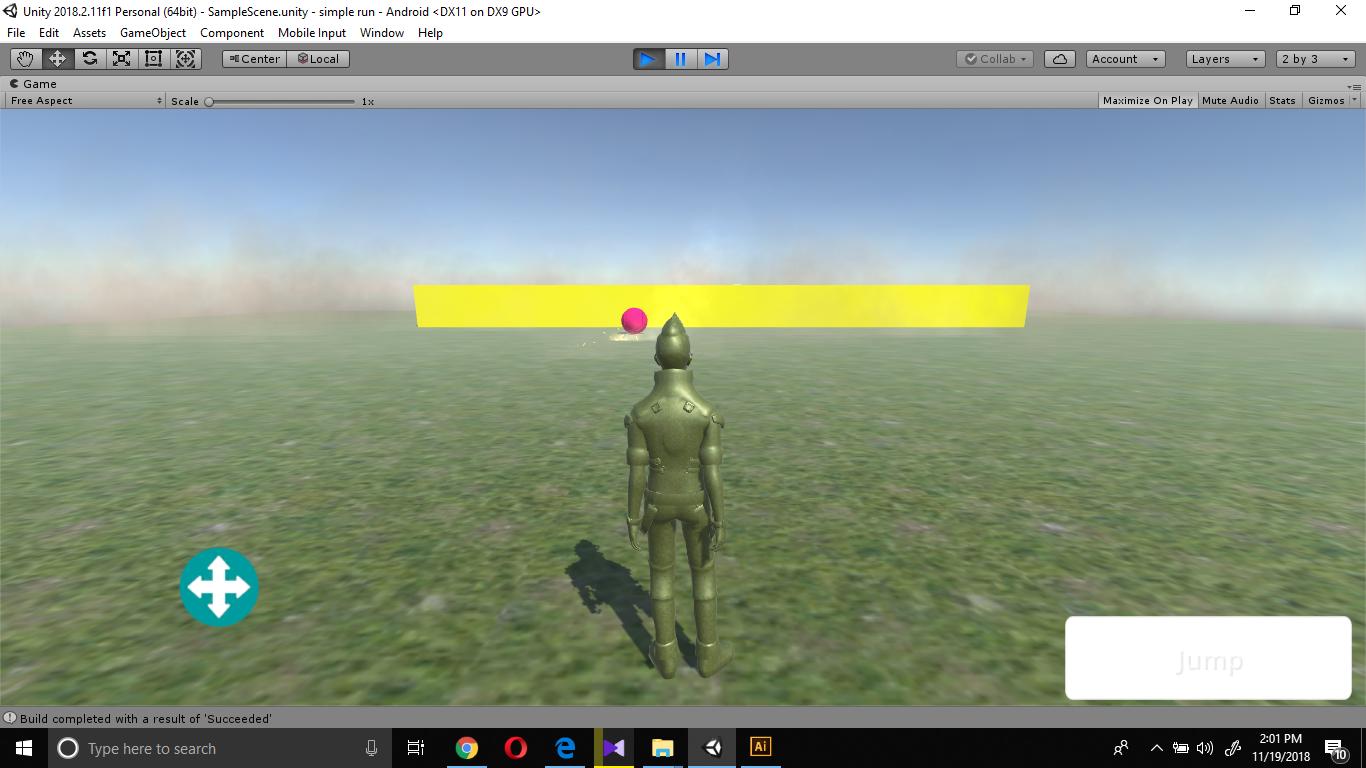This screenshot has height=768, width=1366.
Task: Click the taskbar search box
Action: click(x=218, y=748)
